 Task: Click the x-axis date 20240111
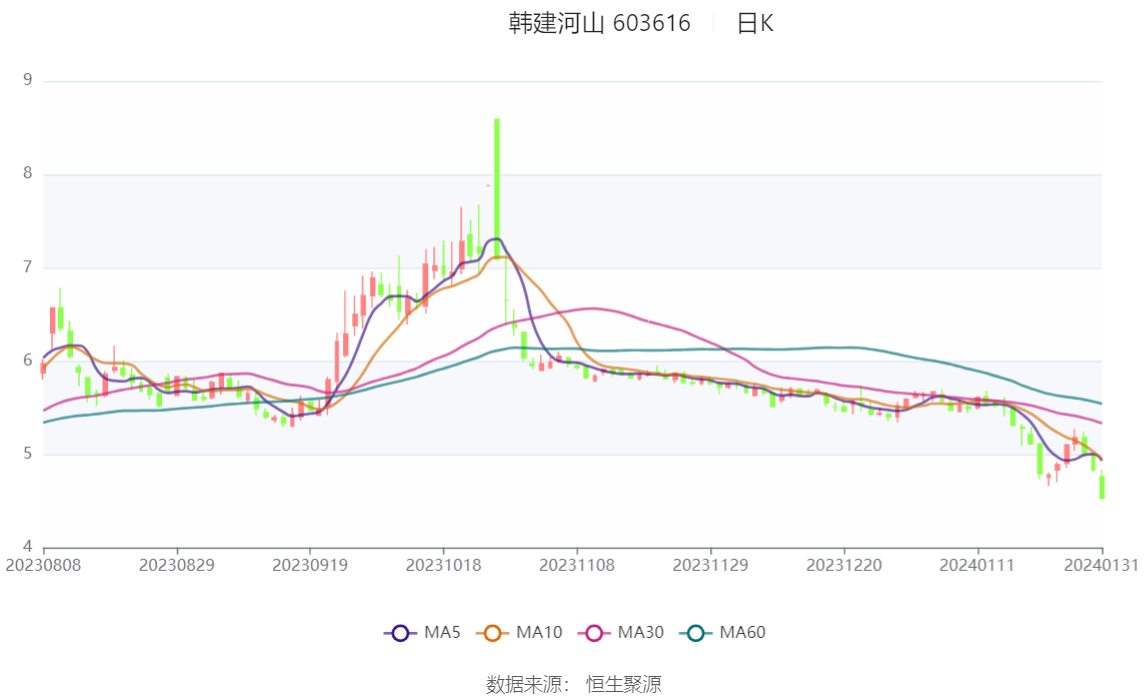click(x=977, y=565)
